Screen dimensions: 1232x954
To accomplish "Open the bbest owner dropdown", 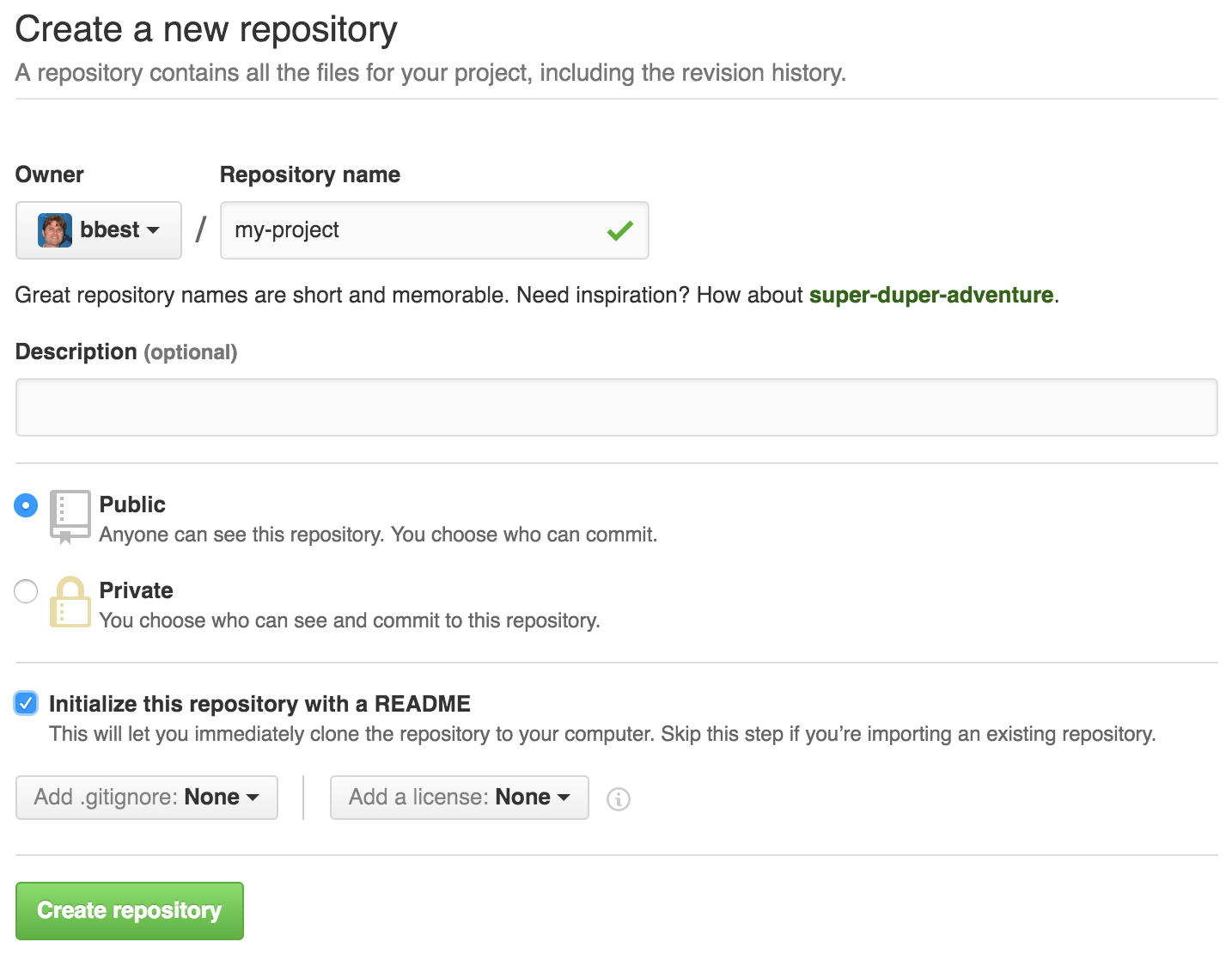I will click(x=99, y=230).
